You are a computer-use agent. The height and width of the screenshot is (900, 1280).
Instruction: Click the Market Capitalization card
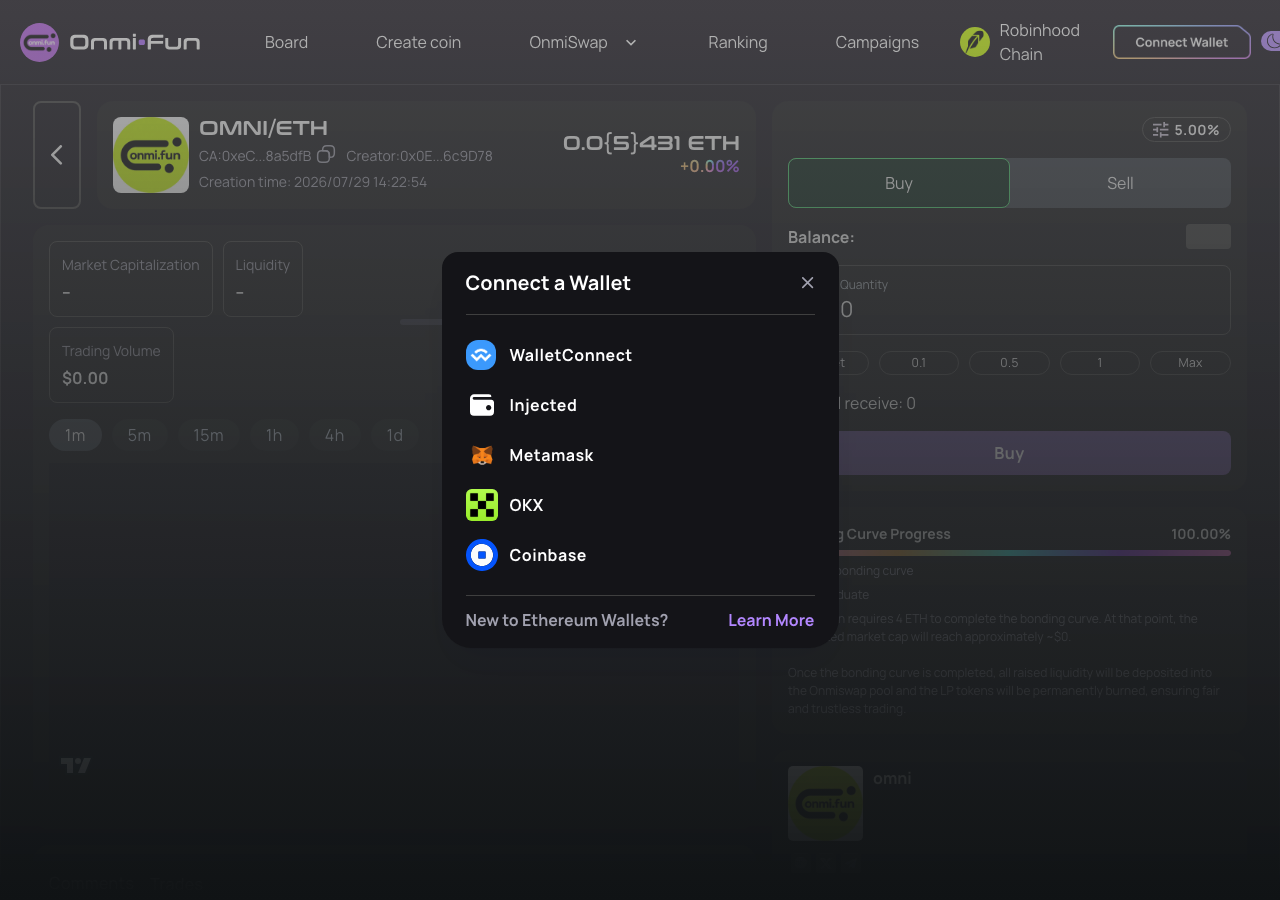point(131,279)
